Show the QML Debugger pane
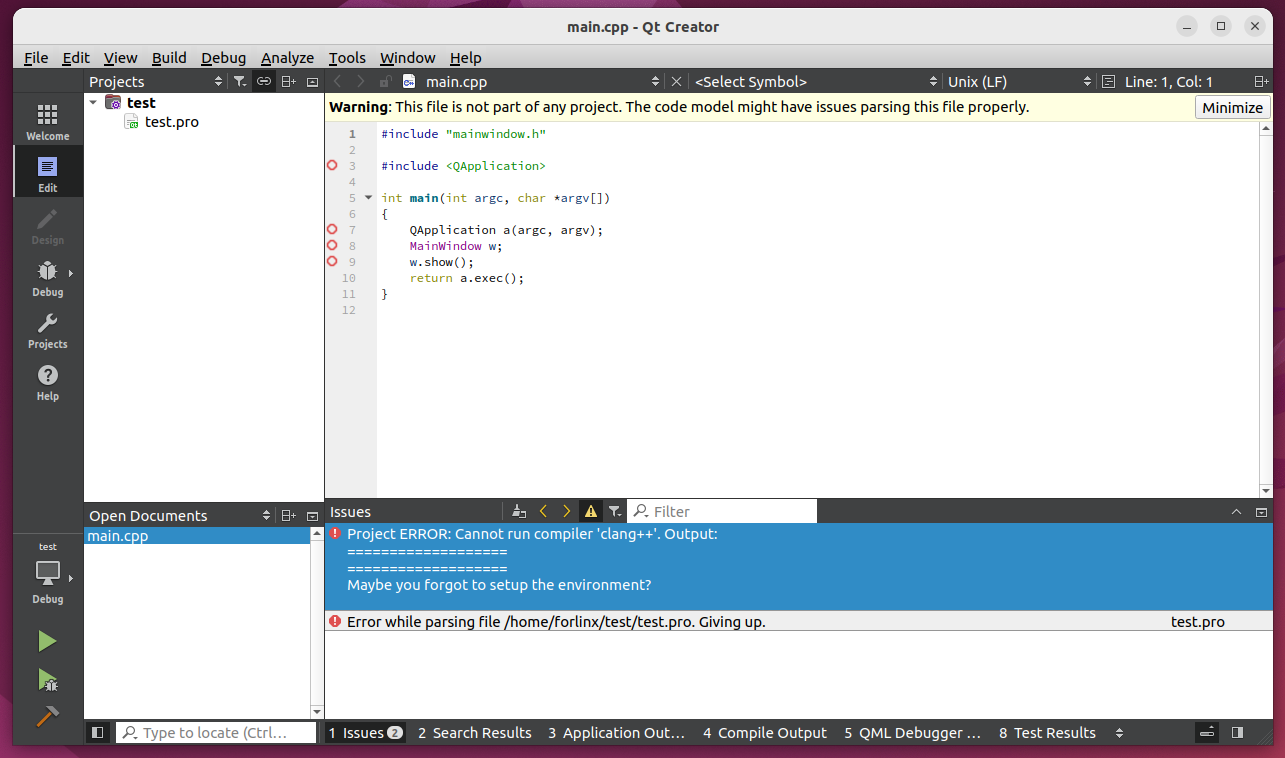This screenshot has width=1285, height=758. [912, 733]
